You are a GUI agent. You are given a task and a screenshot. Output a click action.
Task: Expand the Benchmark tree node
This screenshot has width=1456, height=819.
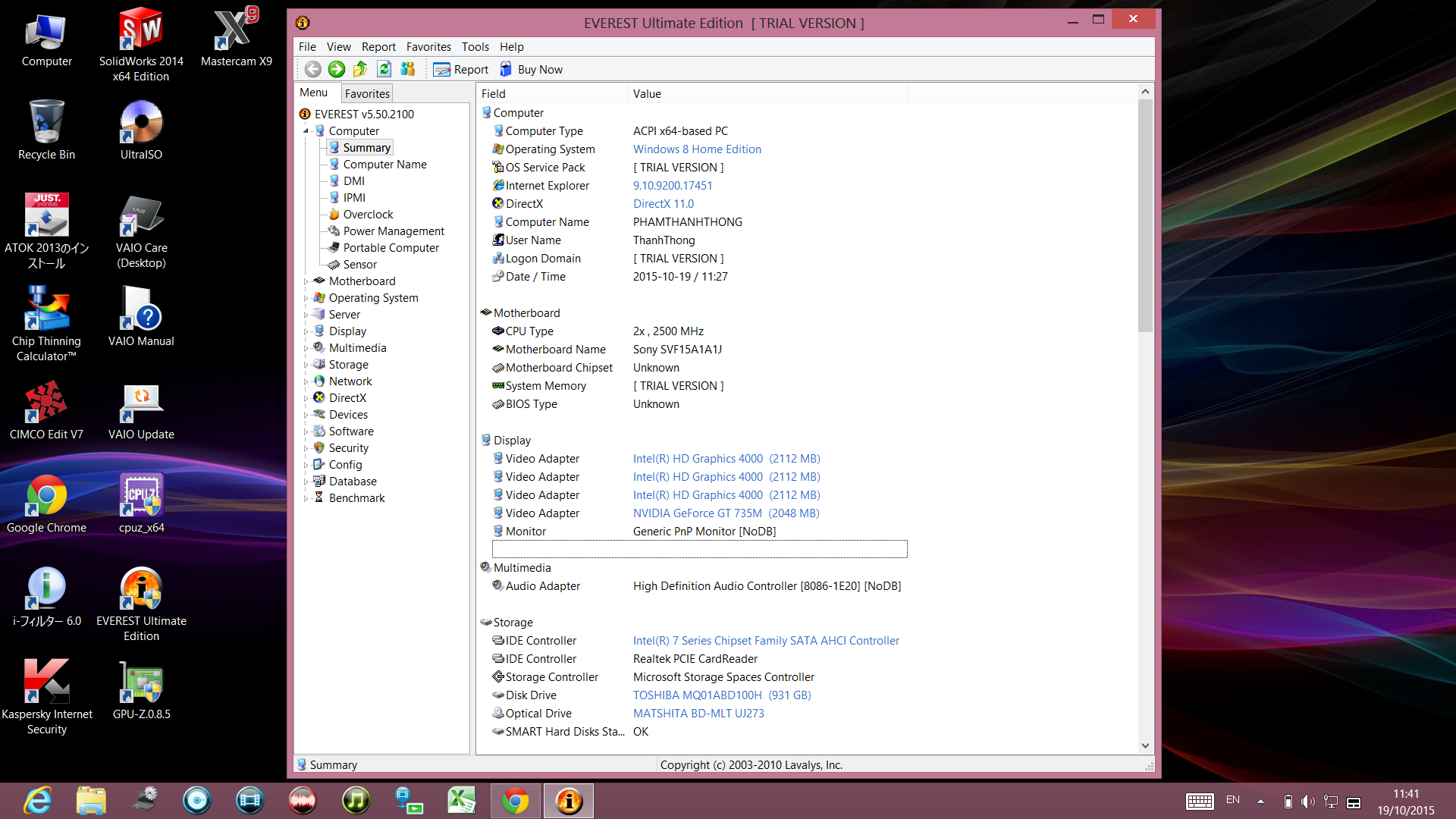click(x=306, y=498)
